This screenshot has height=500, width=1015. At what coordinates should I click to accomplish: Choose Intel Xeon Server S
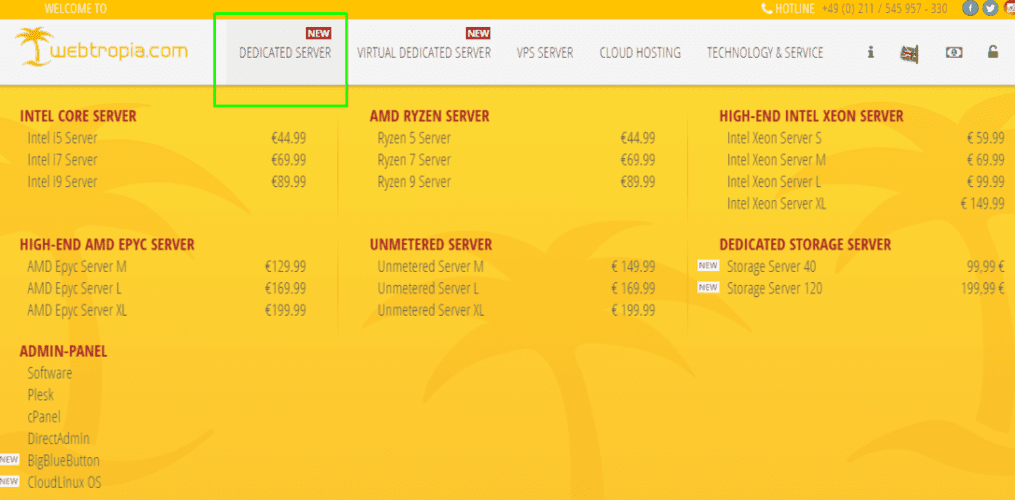coord(774,138)
